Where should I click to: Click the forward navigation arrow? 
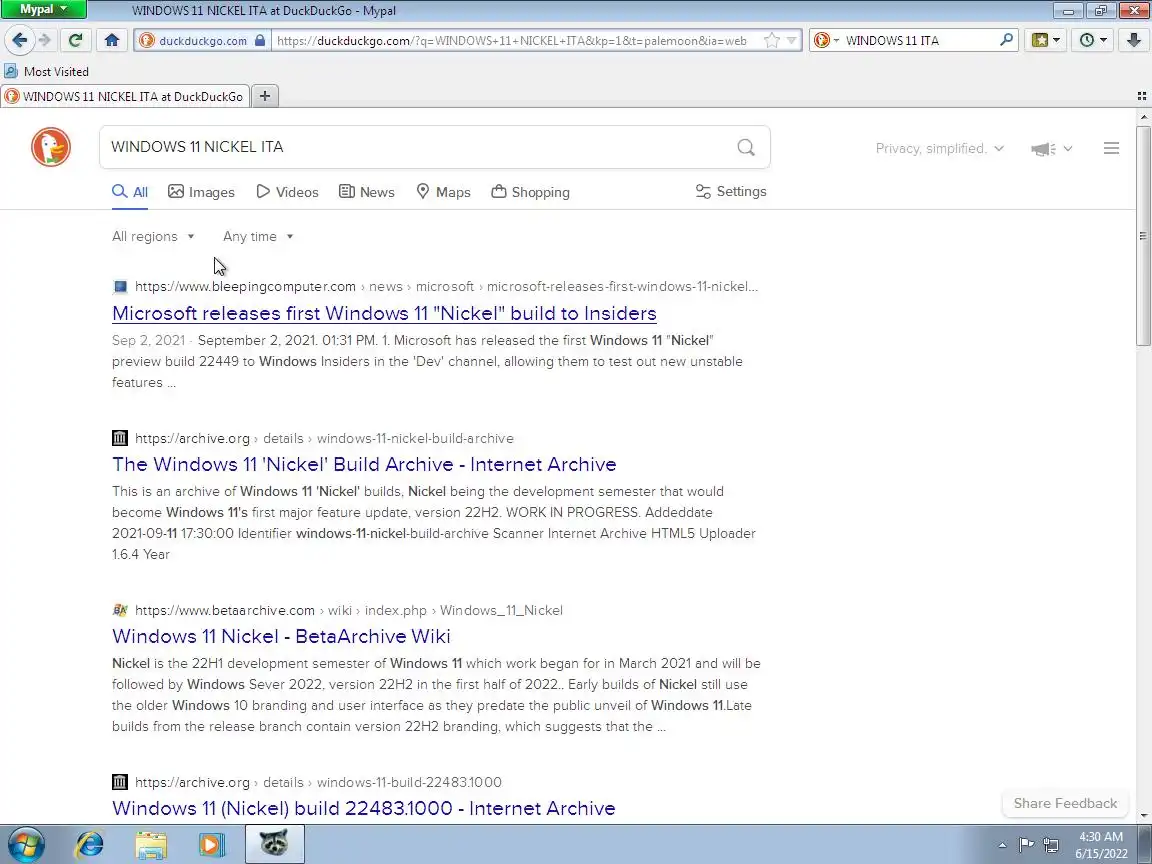coord(46,40)
